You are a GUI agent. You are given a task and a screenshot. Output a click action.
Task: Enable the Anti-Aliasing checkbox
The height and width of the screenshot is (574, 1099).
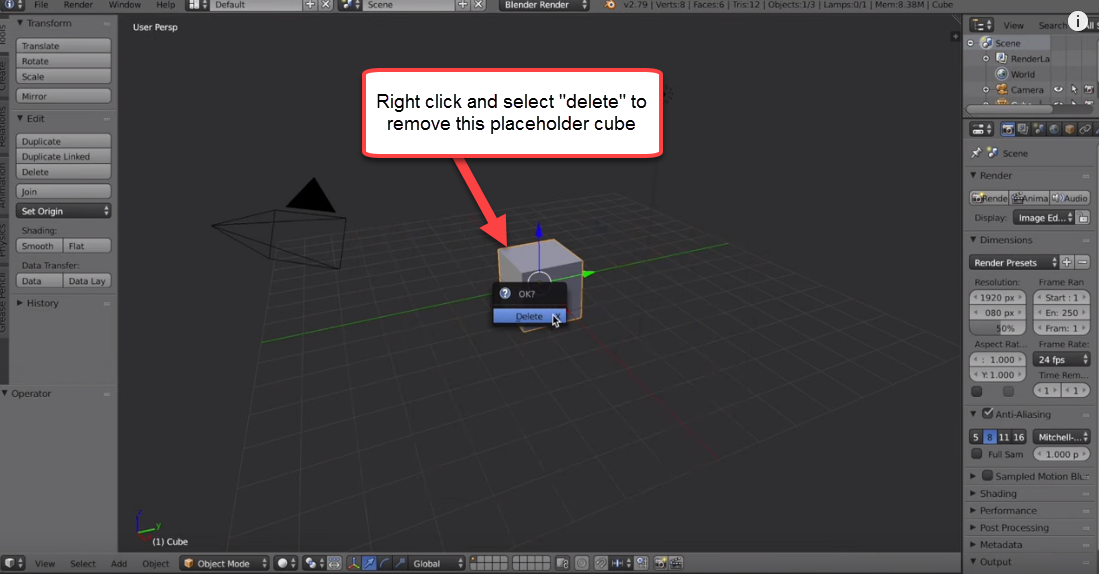(x=988, y=413)
